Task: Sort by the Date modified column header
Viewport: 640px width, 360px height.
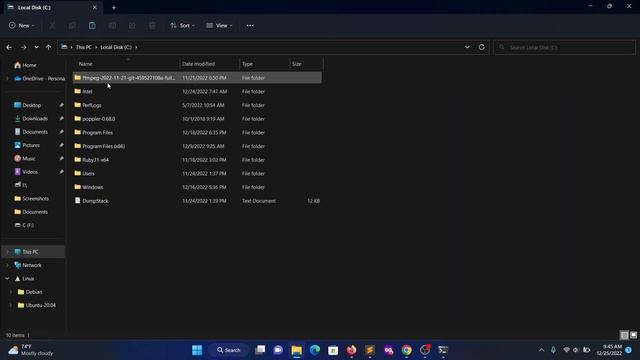Action: (x=209, y=64)
